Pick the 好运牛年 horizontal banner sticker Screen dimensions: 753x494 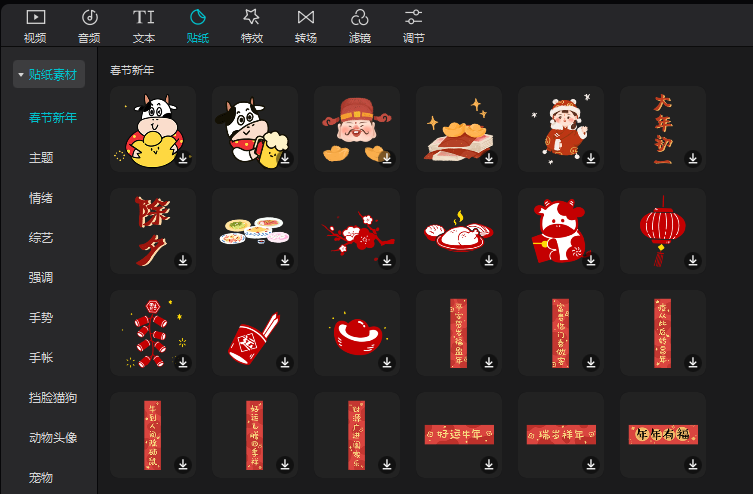(x=458, y=434)
